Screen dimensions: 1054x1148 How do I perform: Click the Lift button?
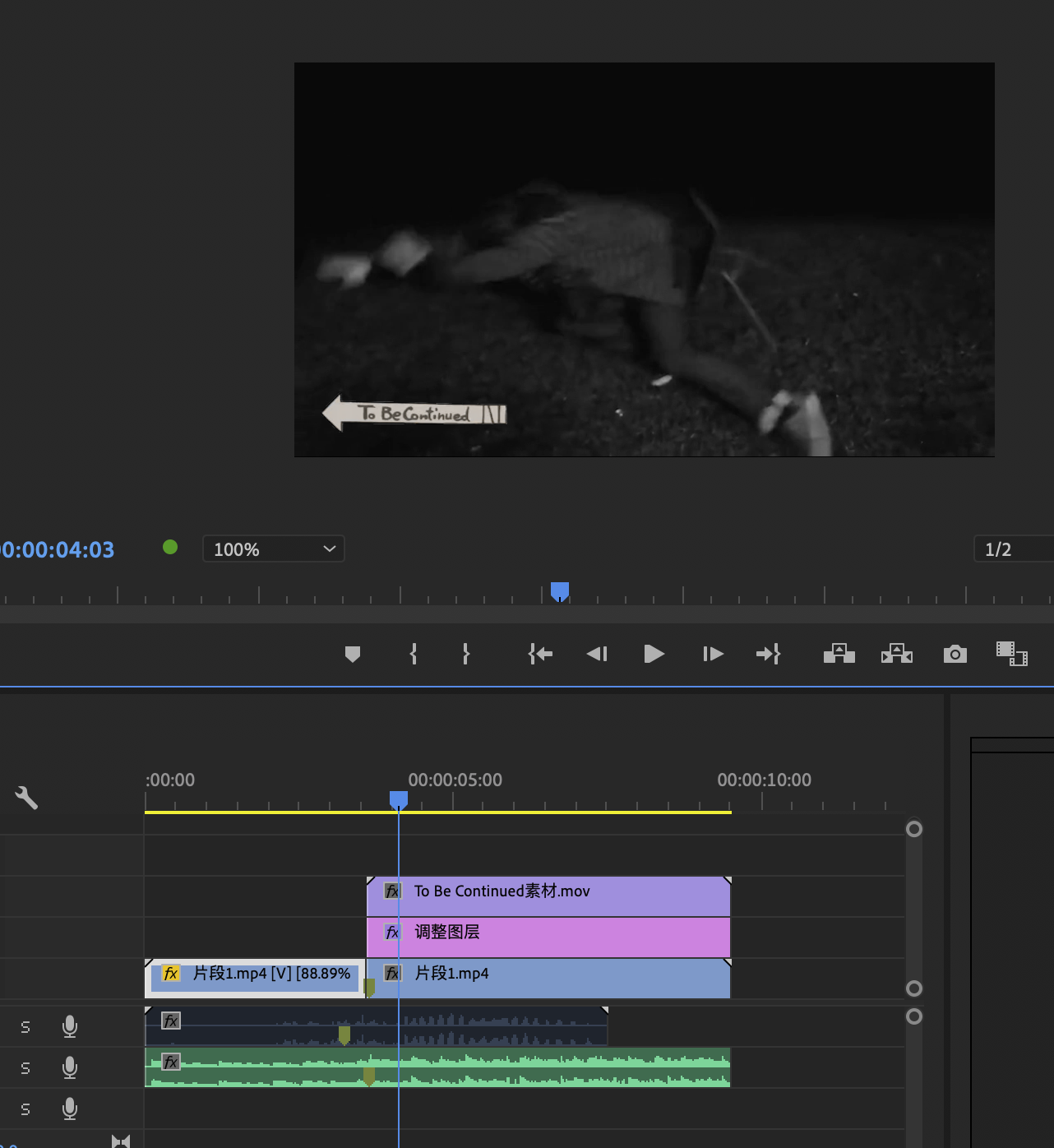[x=839, y=654]
